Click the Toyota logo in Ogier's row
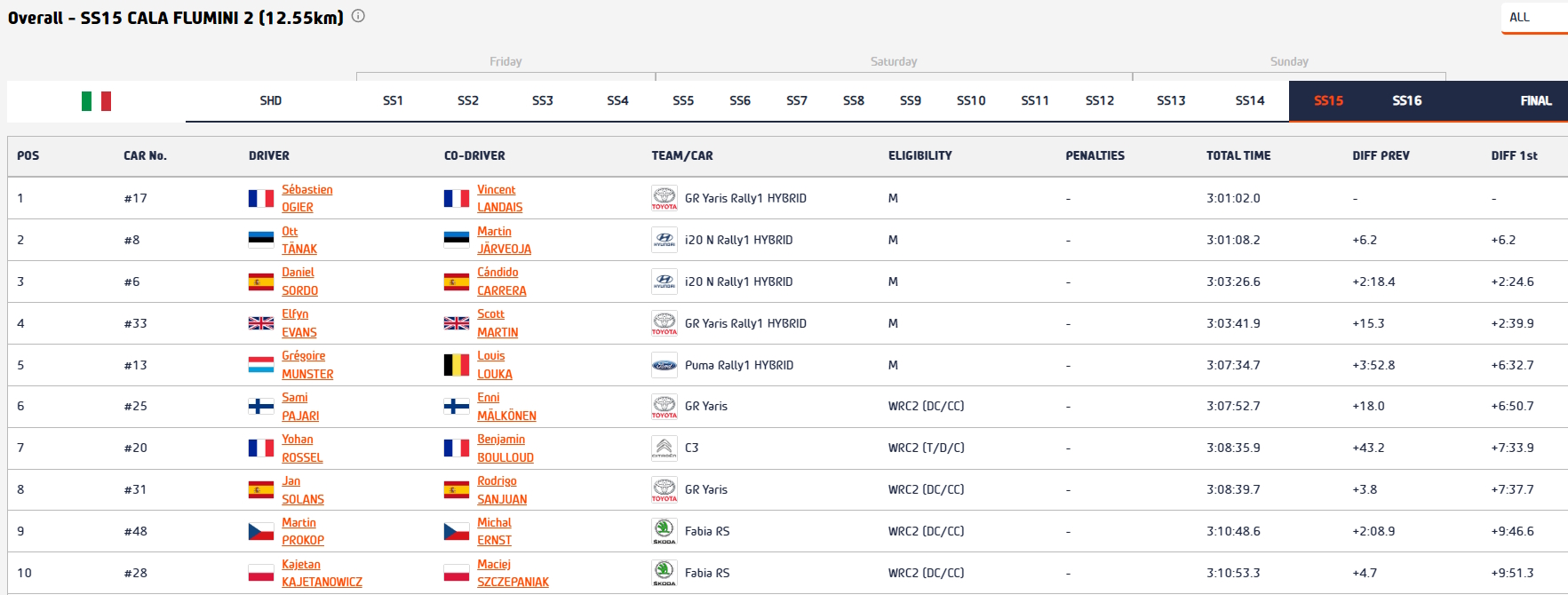This screenshot has width=1568, height=595. point(664,198)
